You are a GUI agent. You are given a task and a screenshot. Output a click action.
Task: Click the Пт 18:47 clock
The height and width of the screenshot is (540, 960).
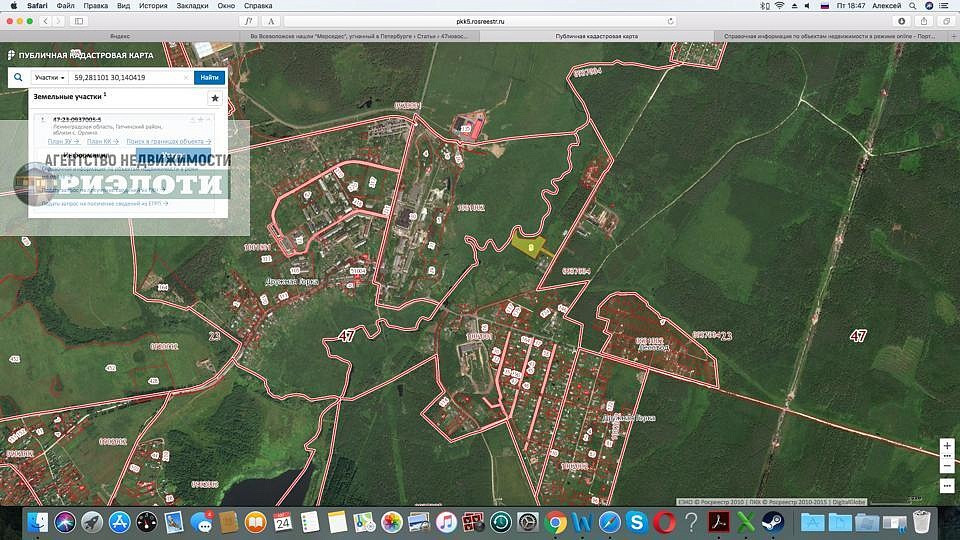point(850,6)
